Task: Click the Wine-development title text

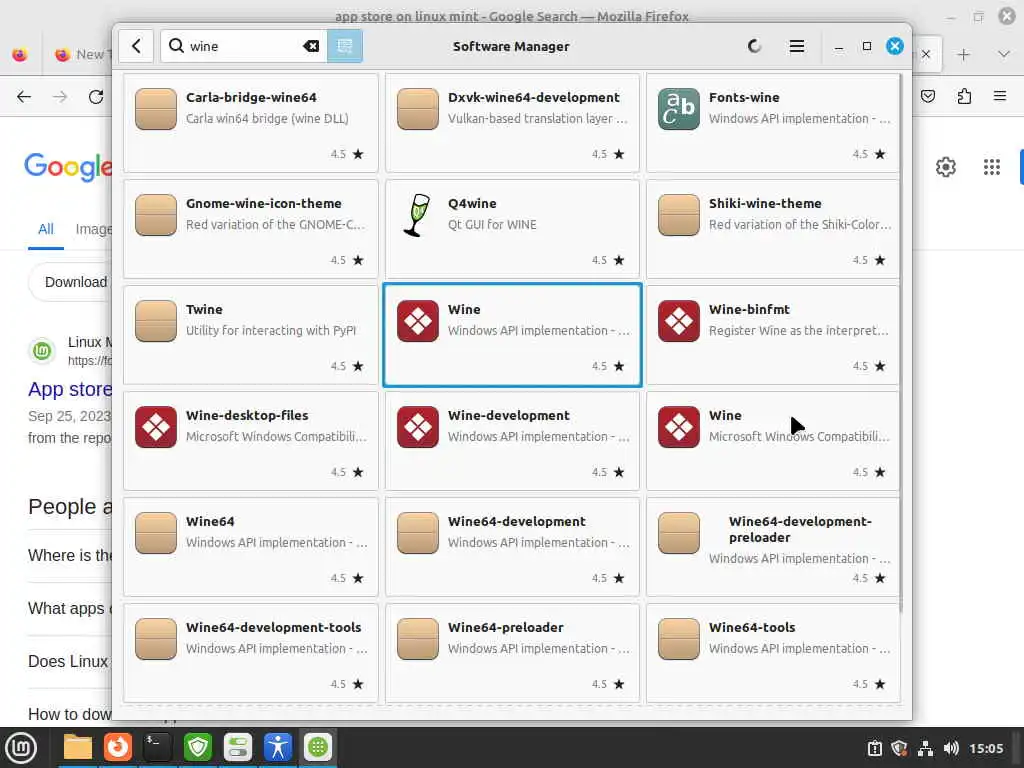Action: click(508, 415)
